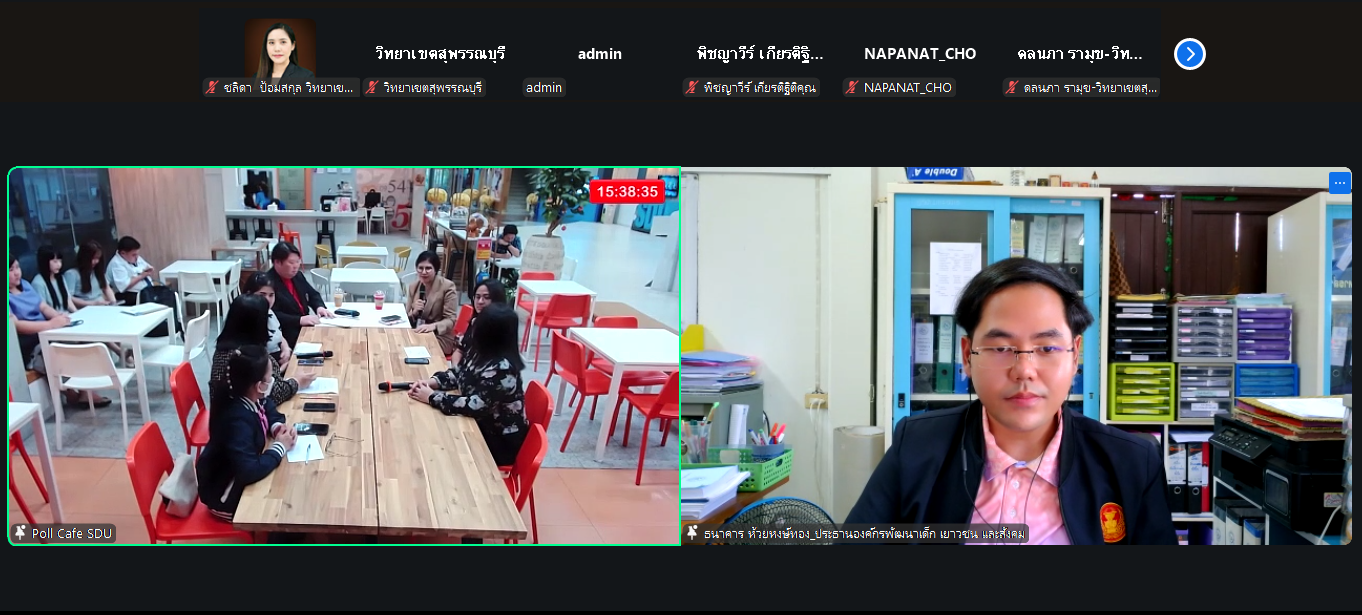
Task: Open the three-dots menu on the right video
Action: click(x=1340, y=182)
